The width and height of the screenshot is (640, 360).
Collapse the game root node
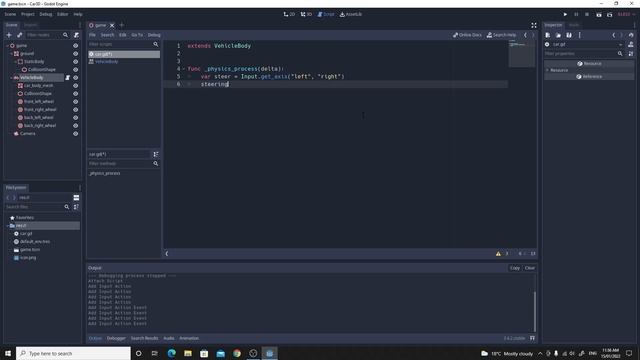coord(7,46)
